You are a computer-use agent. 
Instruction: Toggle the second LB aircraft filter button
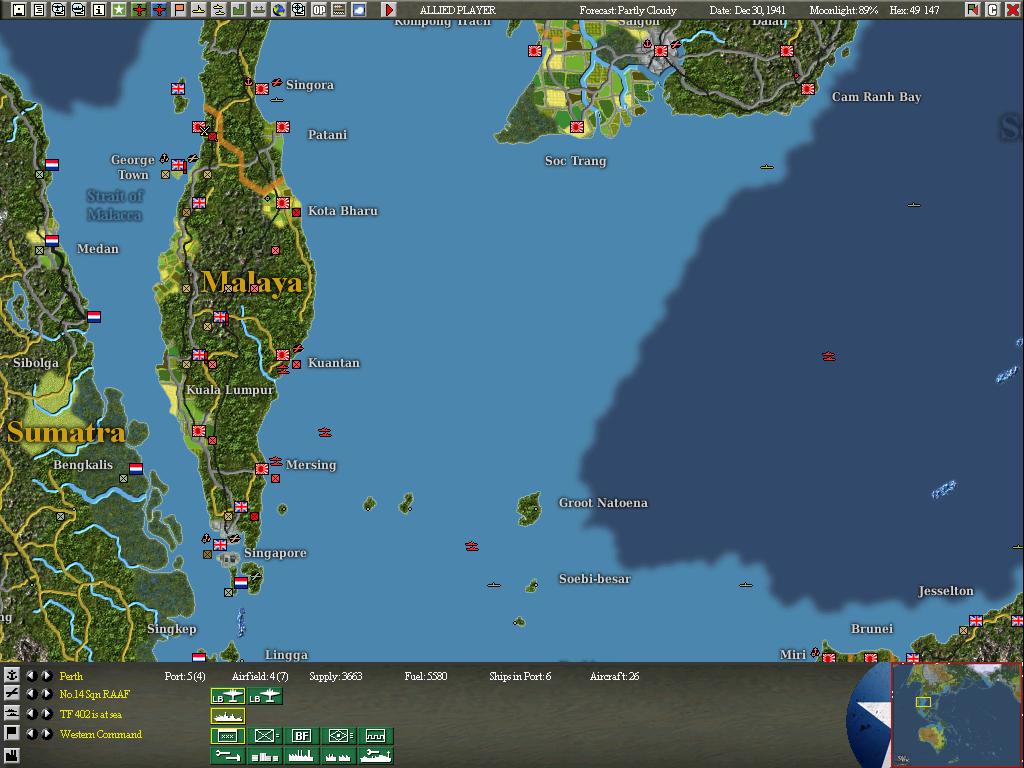point(264,697)
